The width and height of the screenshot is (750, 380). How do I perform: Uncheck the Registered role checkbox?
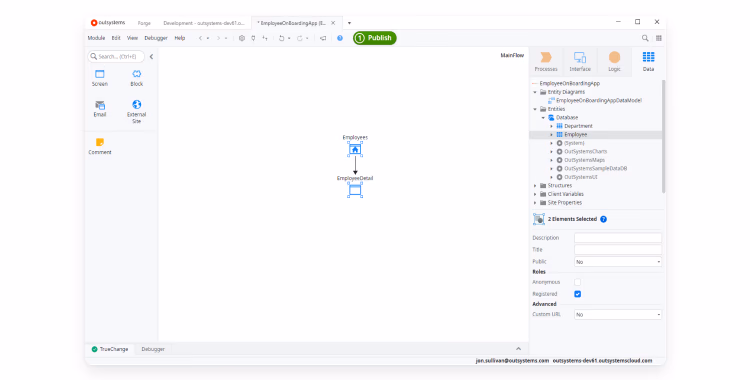coord(577,294)
